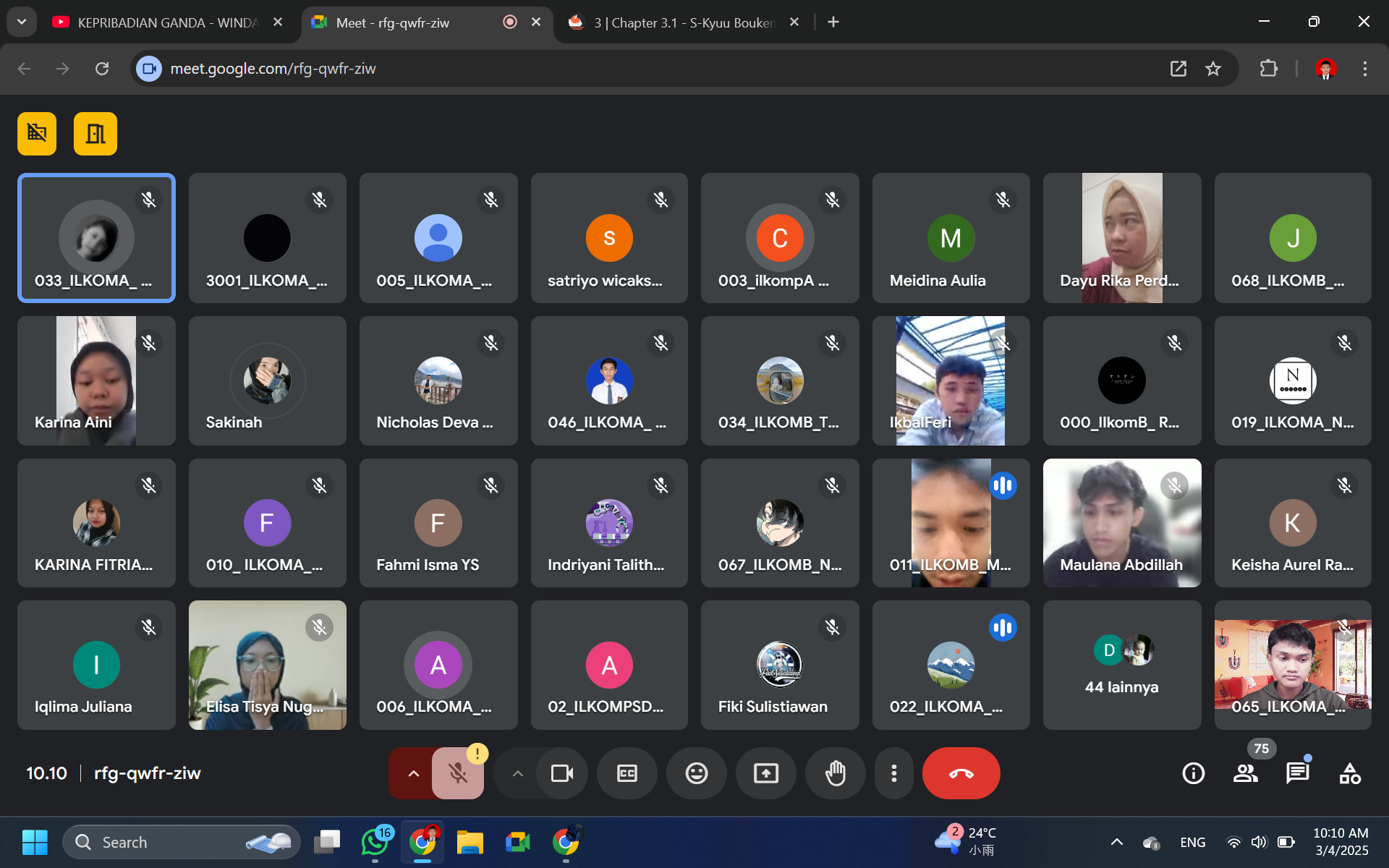Switch to Chapter 3.1 S-Kyuu tab
This screenshot has height=868, width=1389.
(683, 22)
